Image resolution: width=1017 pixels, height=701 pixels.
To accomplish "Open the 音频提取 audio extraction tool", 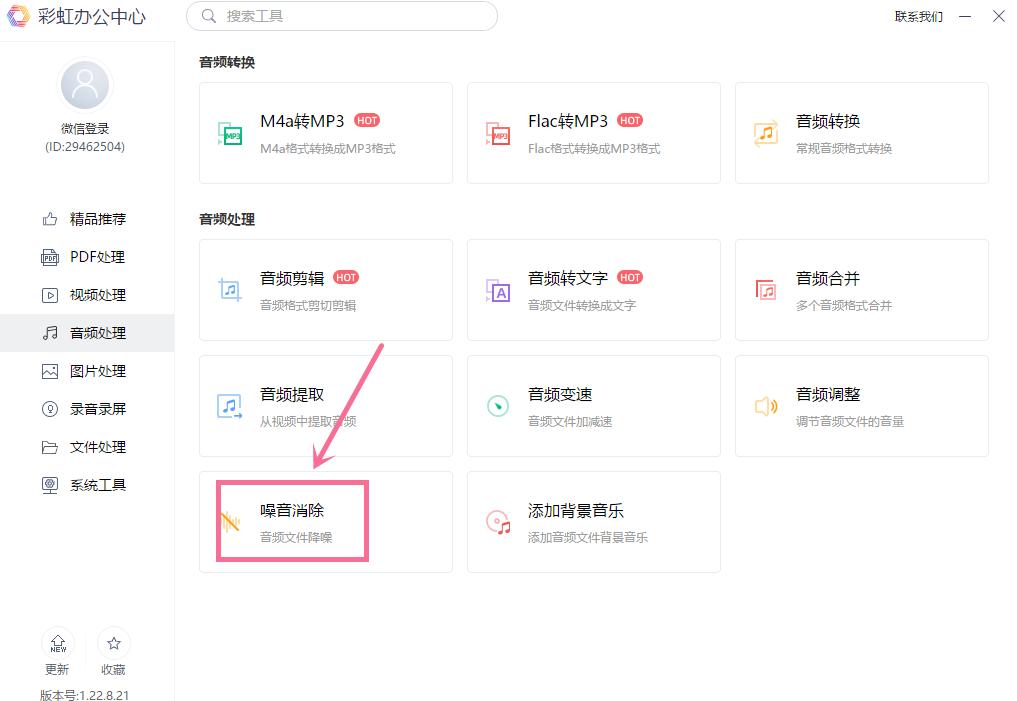I will (x=325, y=406).
